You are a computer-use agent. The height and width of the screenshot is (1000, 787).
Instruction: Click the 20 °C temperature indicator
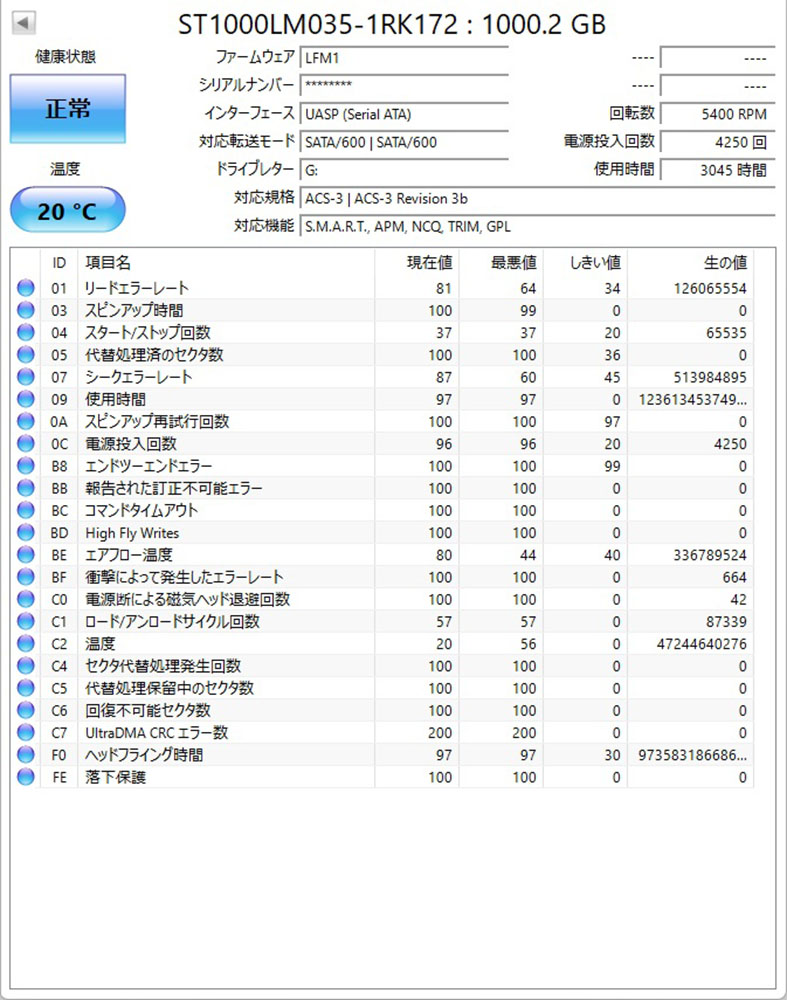[x=68, y=211]
